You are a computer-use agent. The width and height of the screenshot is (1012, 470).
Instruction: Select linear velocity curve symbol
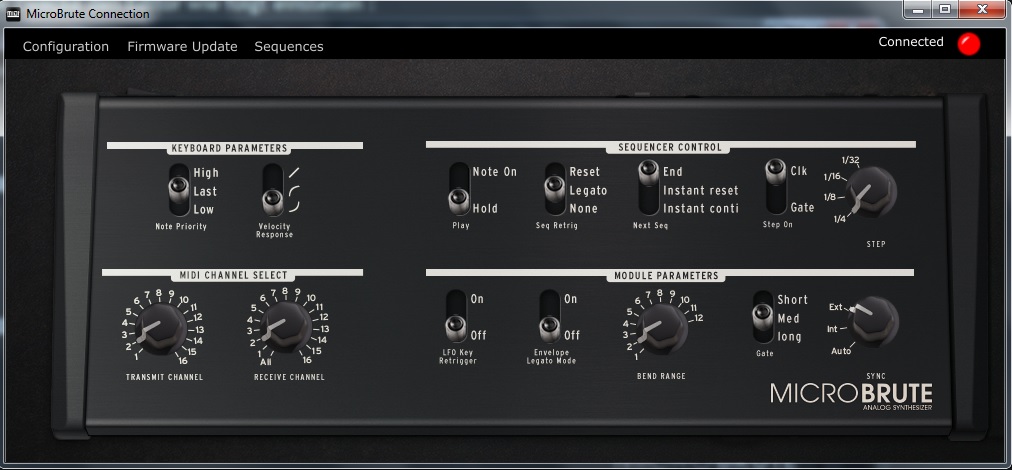(x=294, y=172)
